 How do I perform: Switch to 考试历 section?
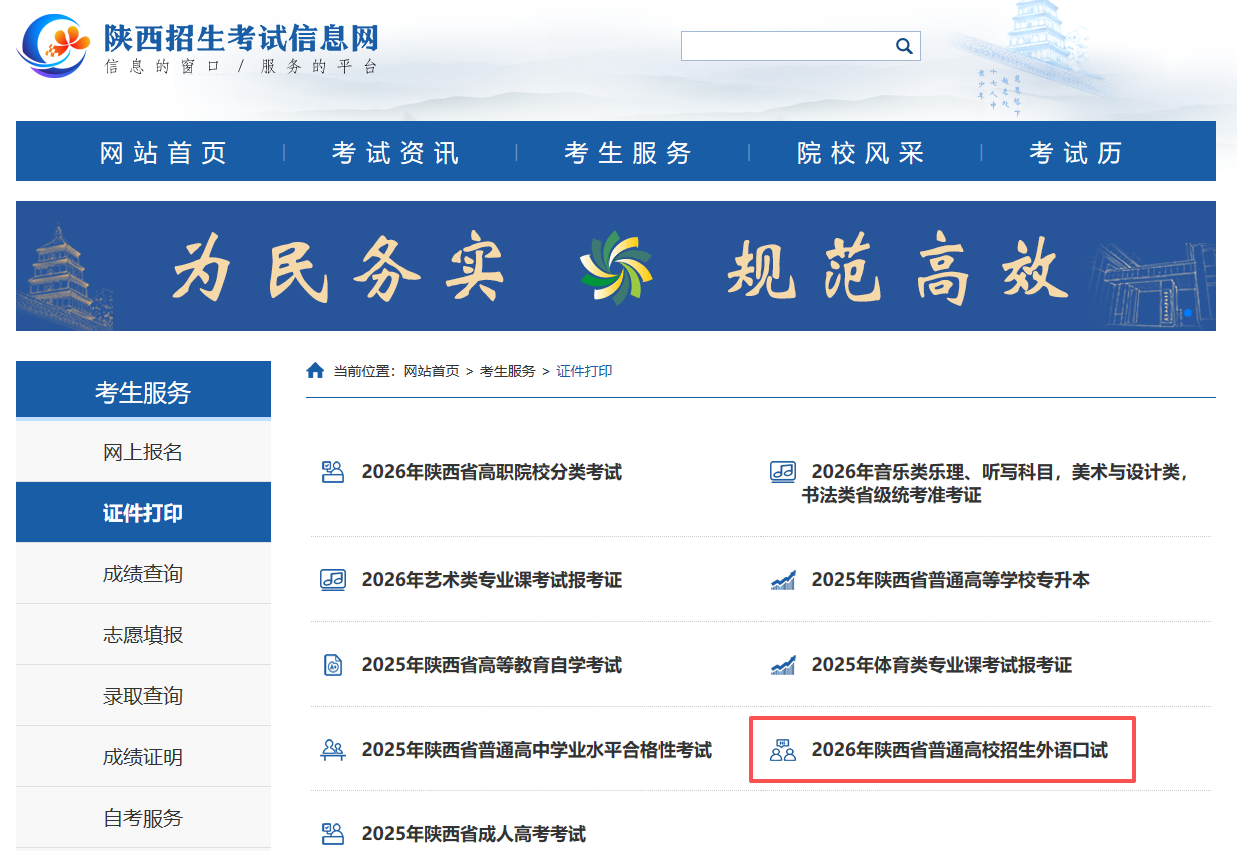1075,152
